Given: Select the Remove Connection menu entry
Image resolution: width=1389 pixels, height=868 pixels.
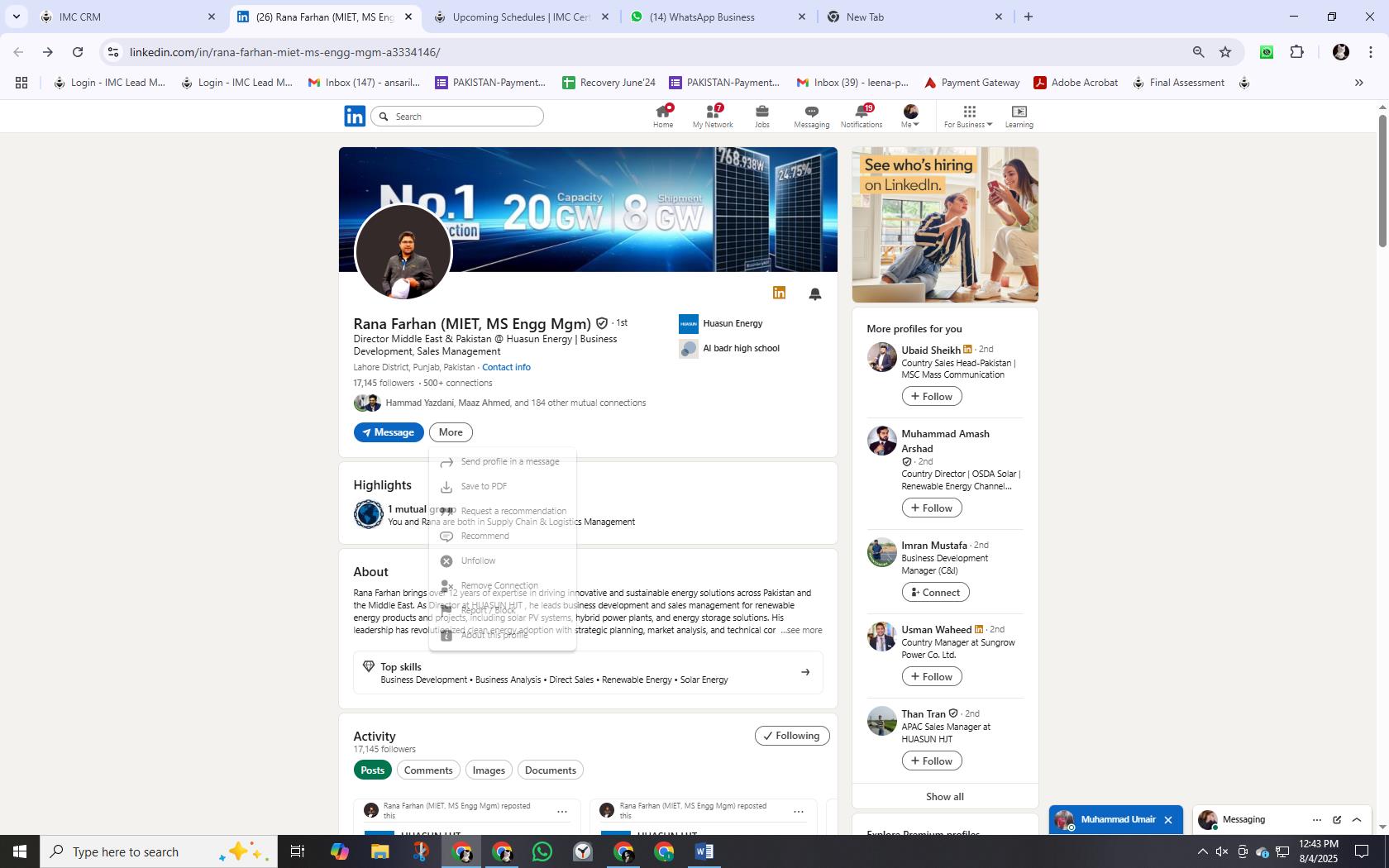Looking at the screenshot, I should (503, 585).
